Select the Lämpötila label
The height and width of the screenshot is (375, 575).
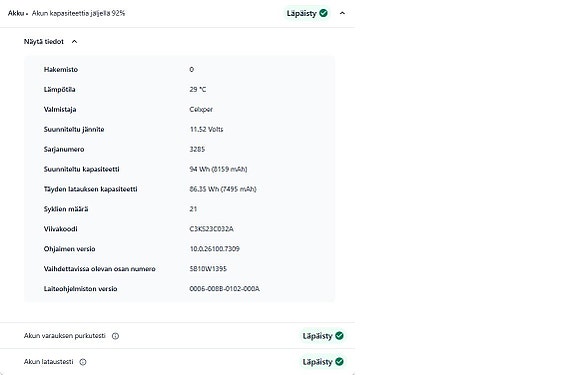pos(59,89)
